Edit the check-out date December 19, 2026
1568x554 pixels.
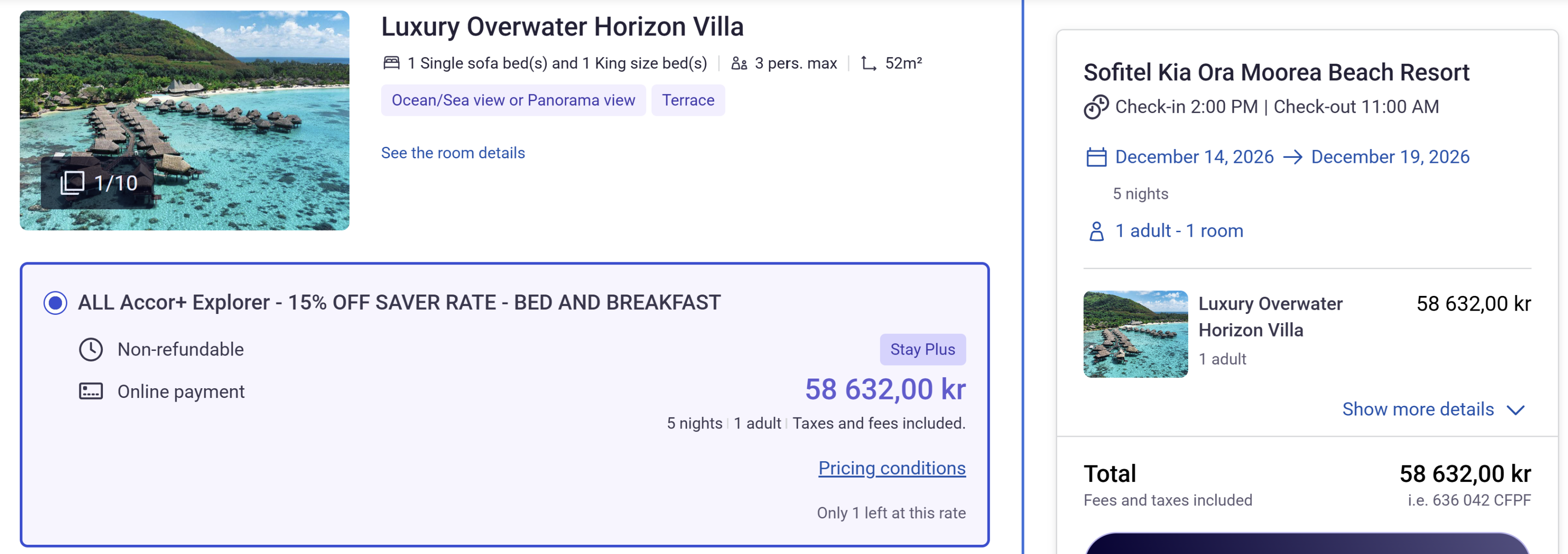point(1390,157)
